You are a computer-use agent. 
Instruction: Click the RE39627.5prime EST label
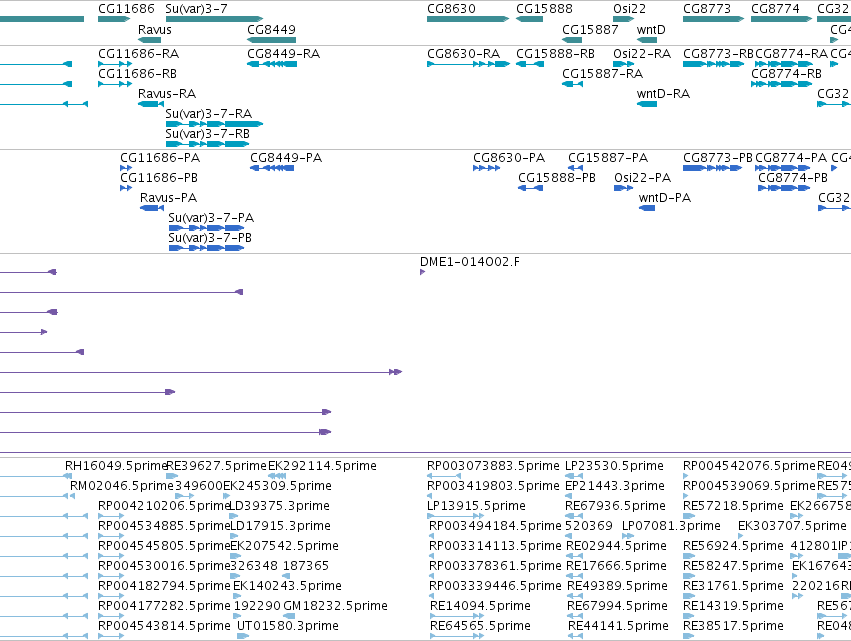[217, 466]
